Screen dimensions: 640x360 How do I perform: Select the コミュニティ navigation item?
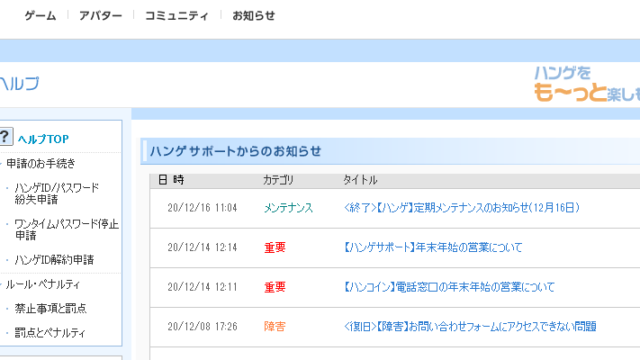click(x=176, y=16)
